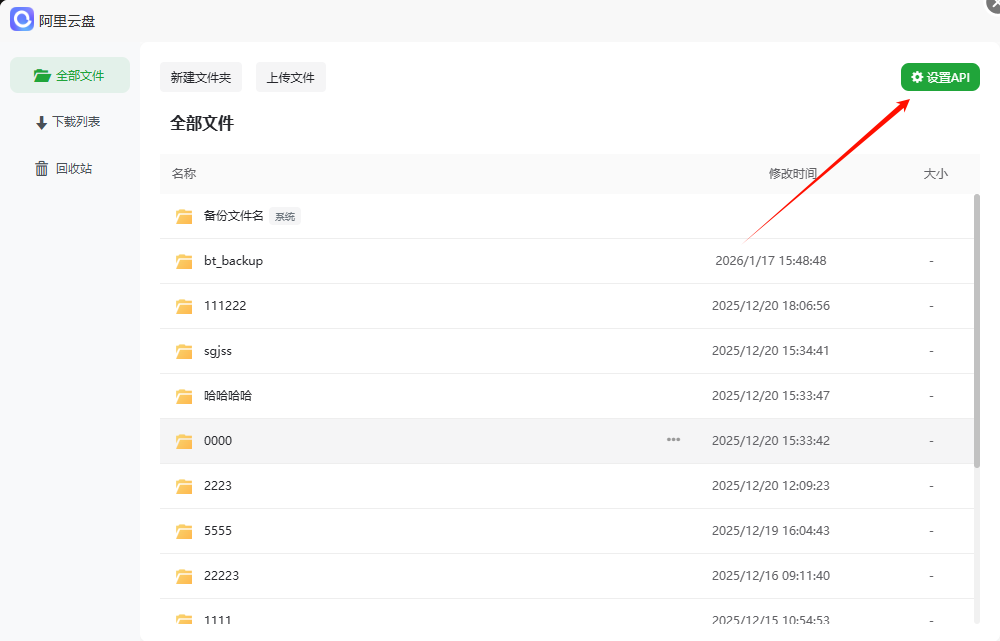Open the 2223 folder icon

(x=184, y=485)
